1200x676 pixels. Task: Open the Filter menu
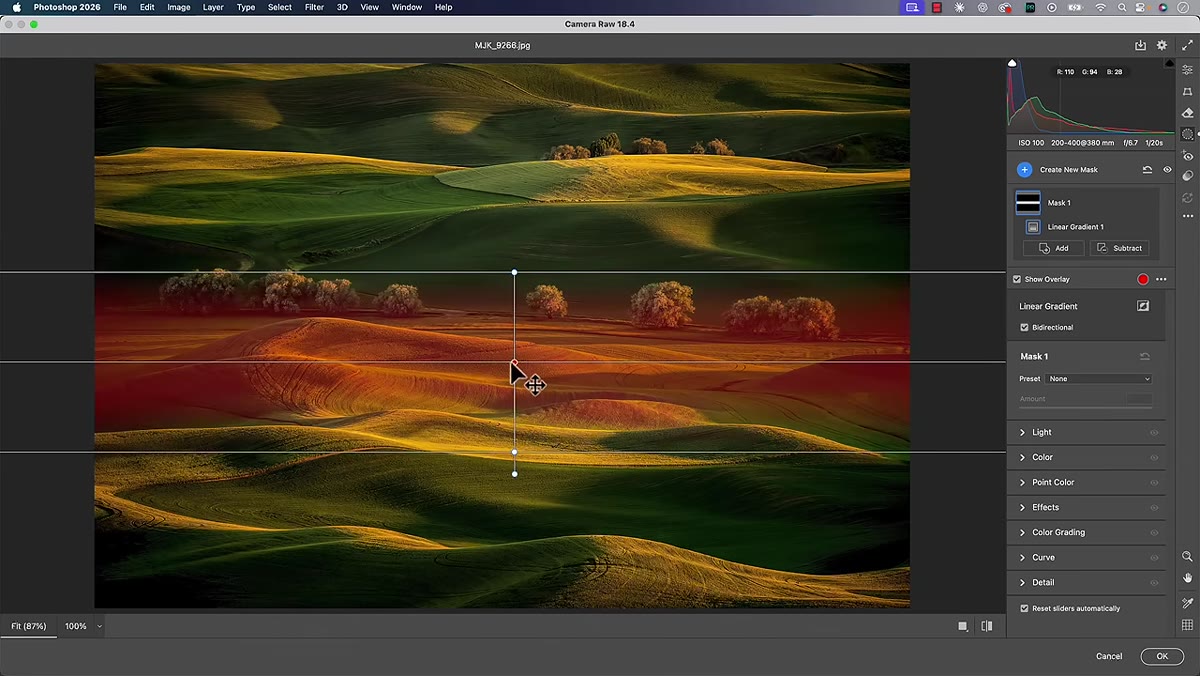[314, 7]
